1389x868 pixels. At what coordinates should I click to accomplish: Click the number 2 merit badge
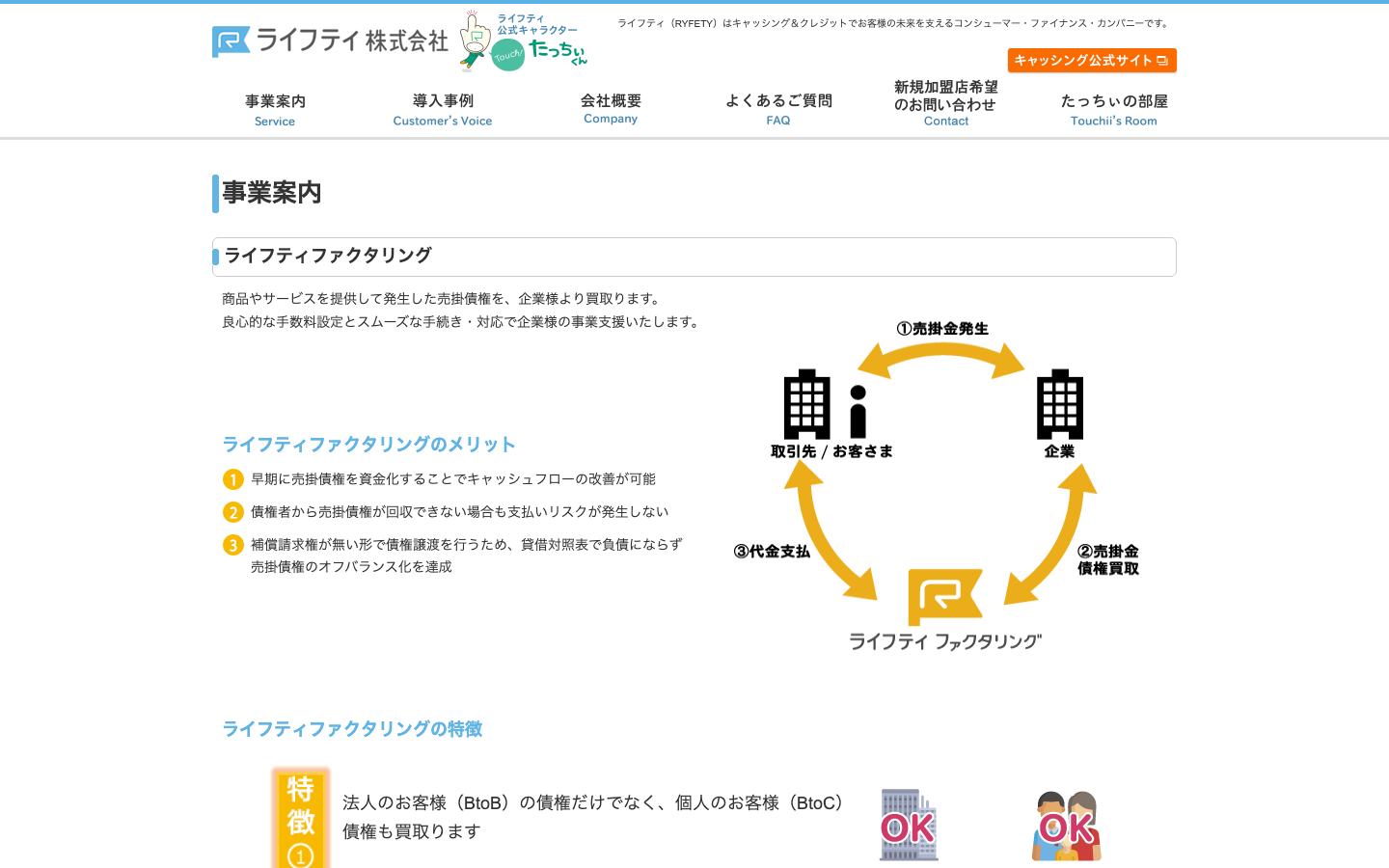[x=233, y=512]
